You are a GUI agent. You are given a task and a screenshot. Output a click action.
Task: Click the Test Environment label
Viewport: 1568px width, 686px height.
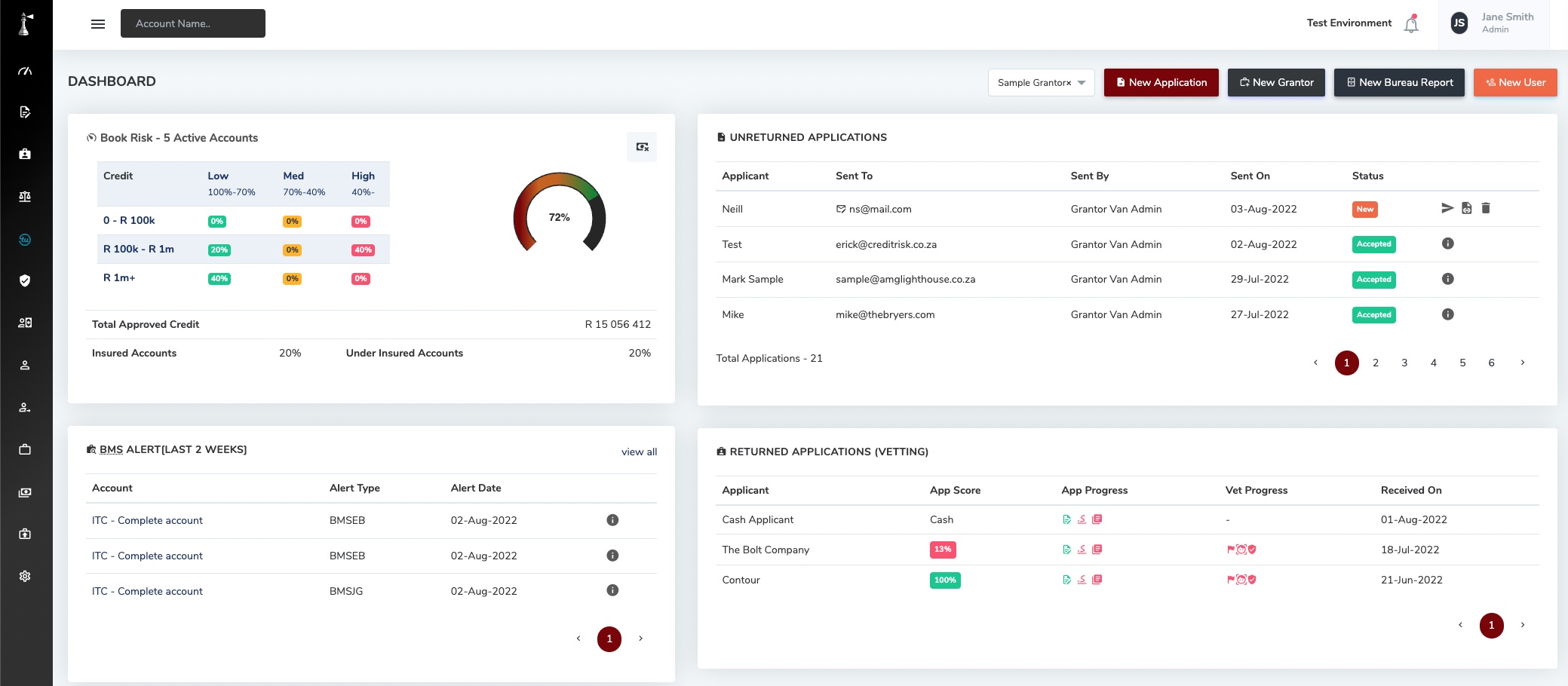1349,23
